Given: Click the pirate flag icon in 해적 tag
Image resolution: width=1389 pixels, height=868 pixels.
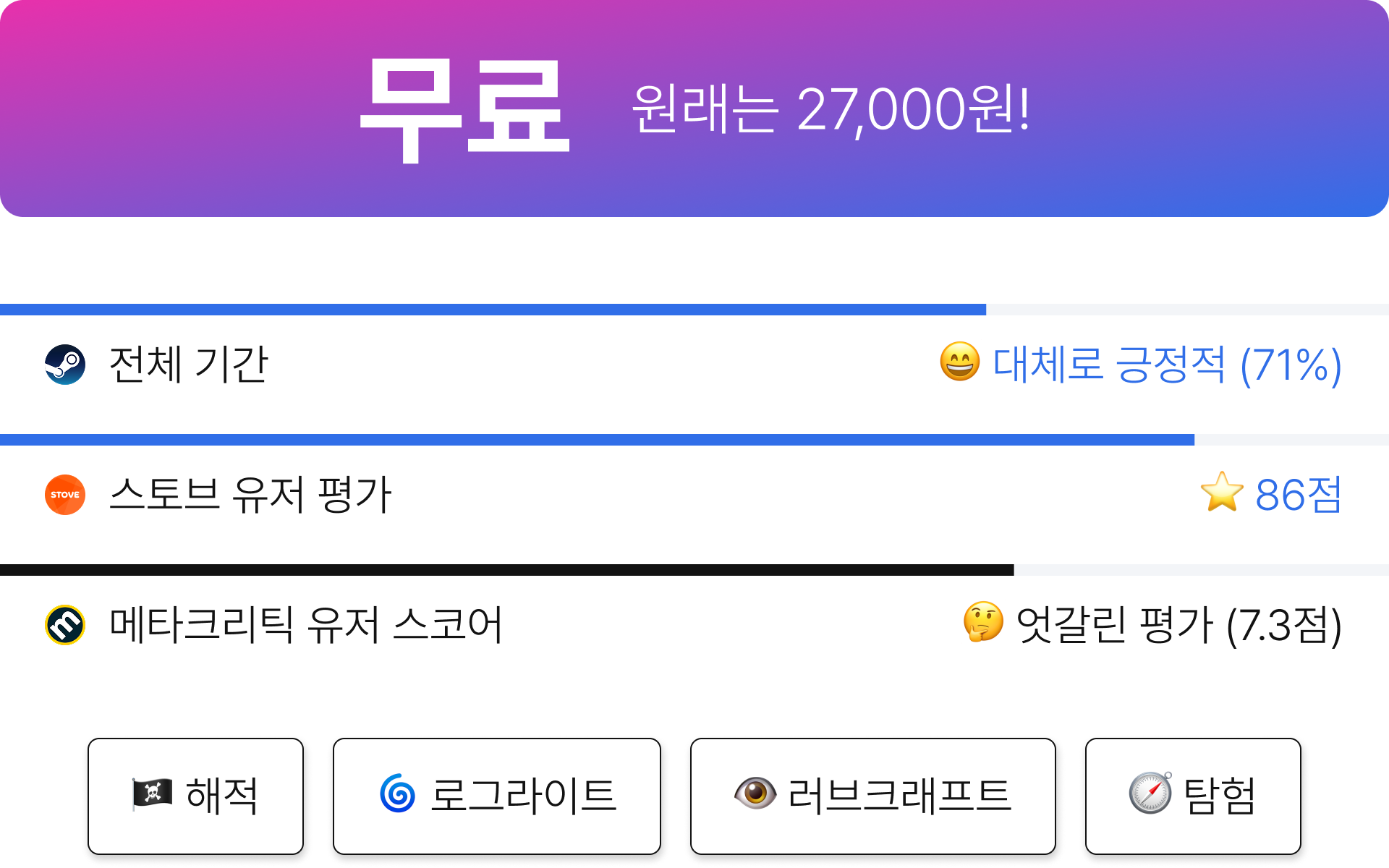Looking at the screenshot, I should click(152, 793).
